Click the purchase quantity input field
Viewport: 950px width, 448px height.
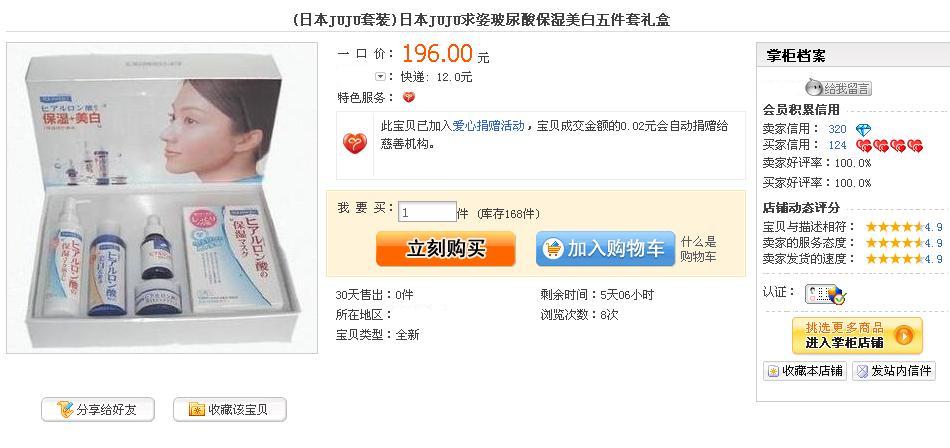pos(427,212)
